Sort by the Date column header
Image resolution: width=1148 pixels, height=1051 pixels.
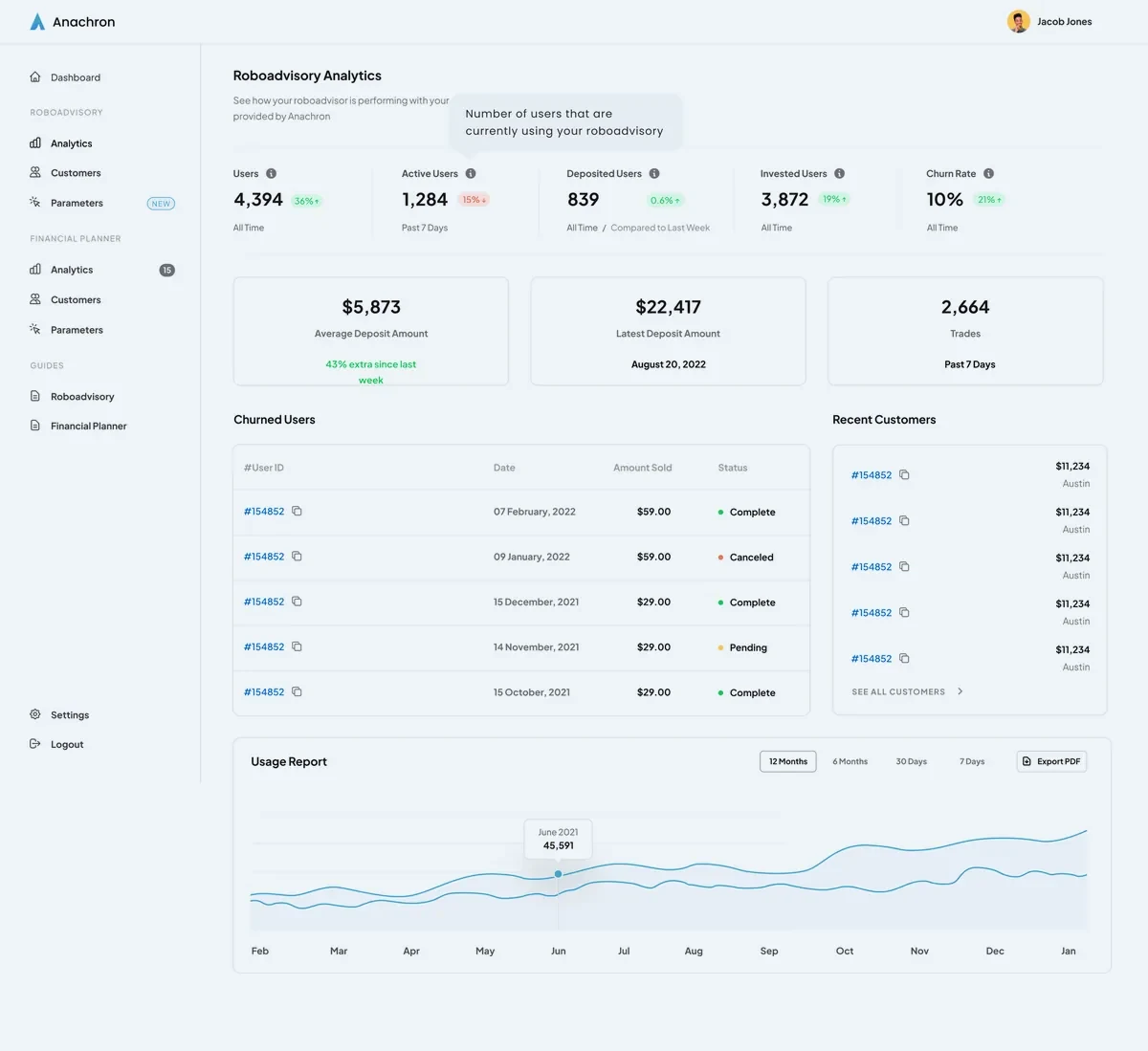coord(504,468)
